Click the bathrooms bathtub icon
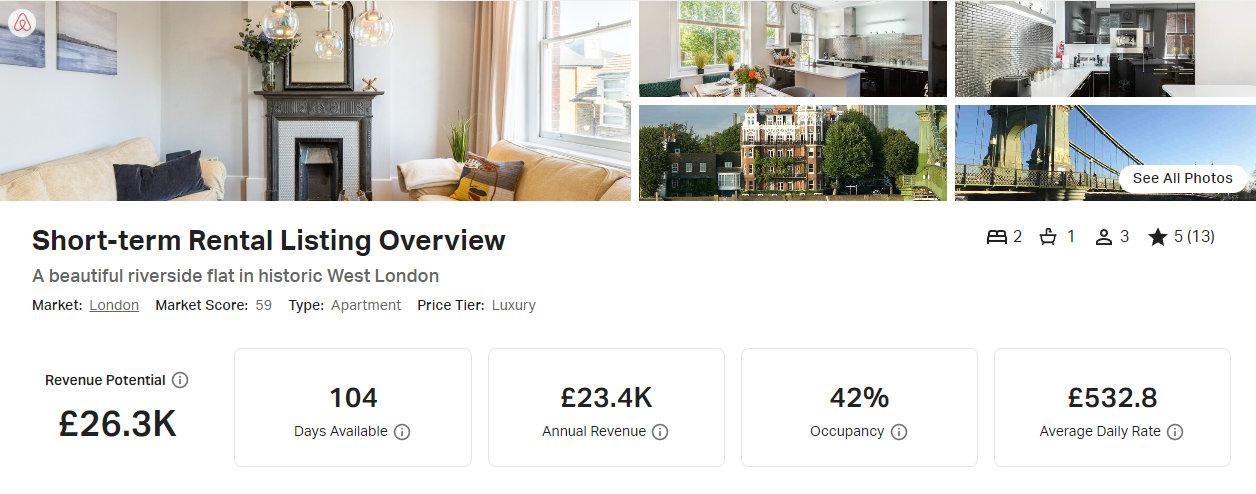 pos(1049,237)
